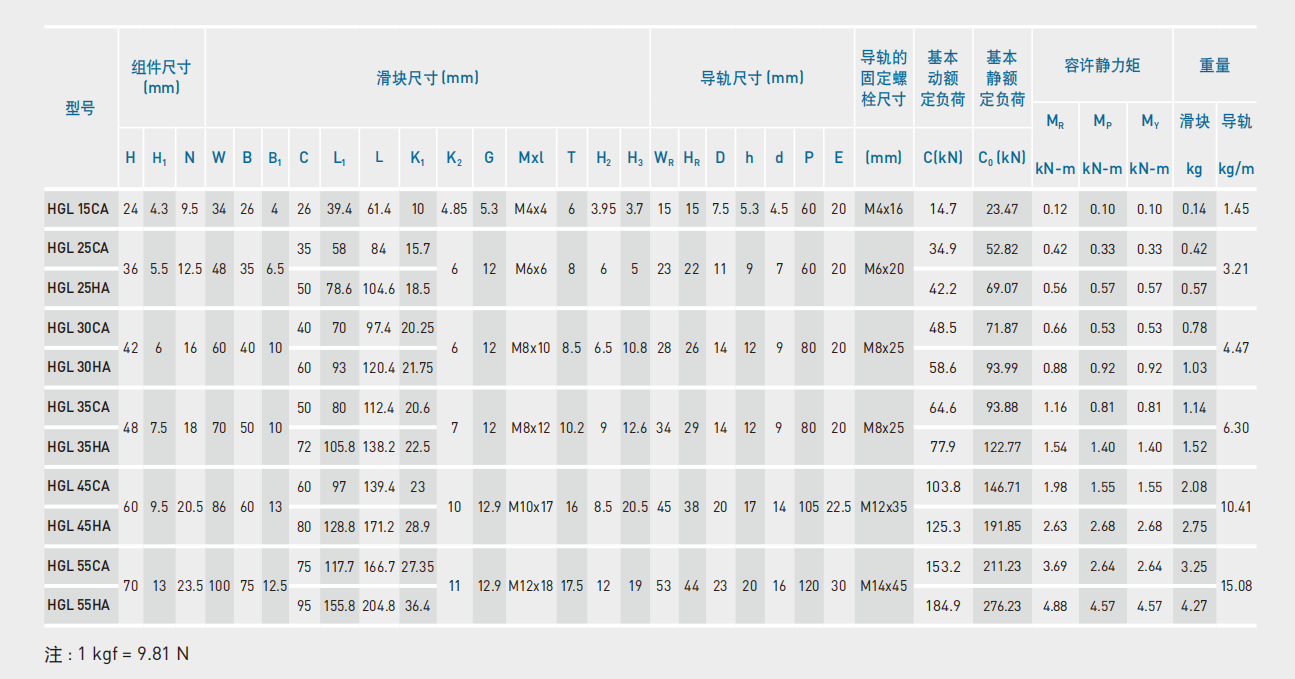
Task: Click the 276.23 static load value
Action: 1002,605
